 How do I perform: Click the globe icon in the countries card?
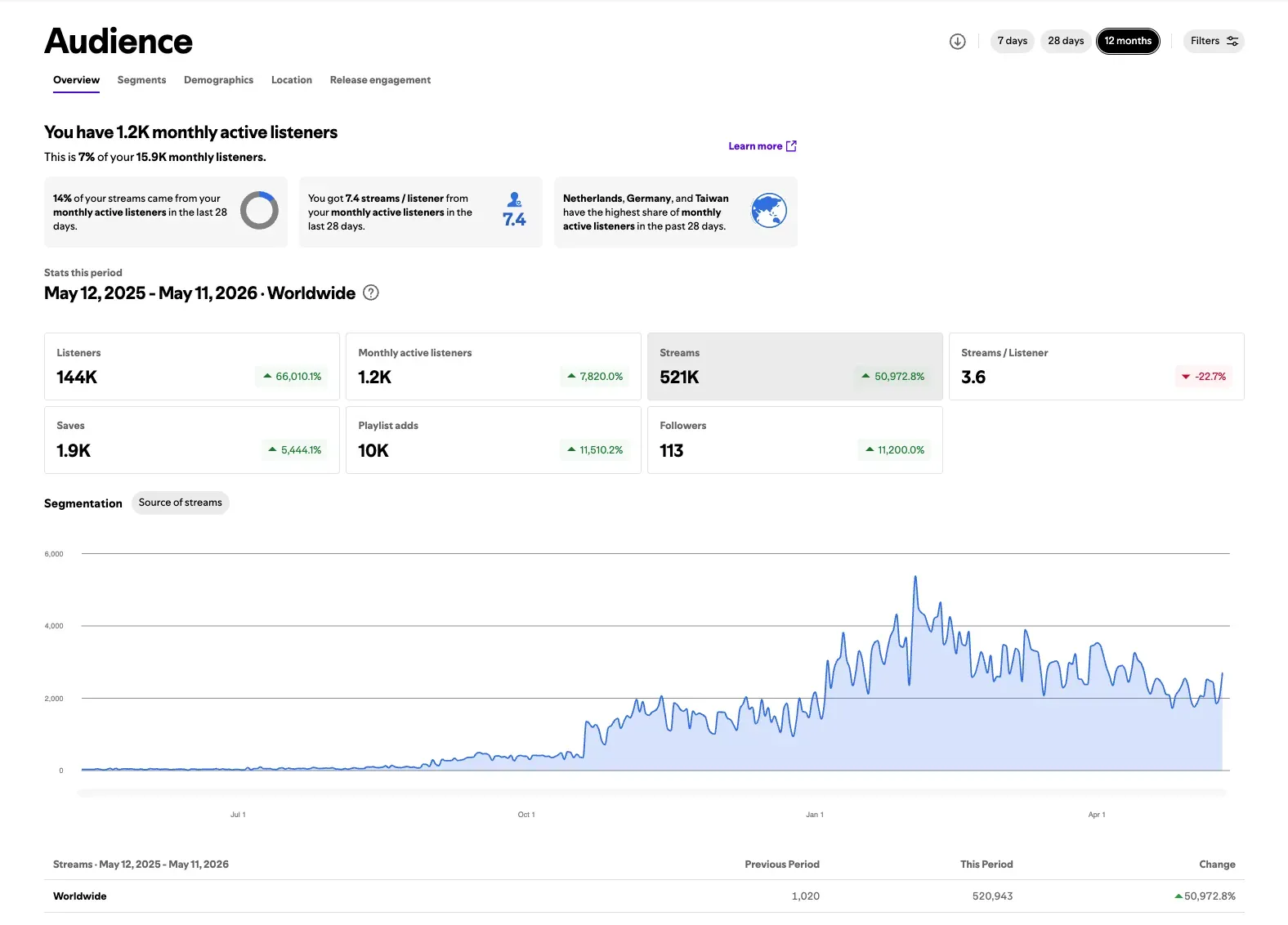pyautogui.click(x=768, y=211)
